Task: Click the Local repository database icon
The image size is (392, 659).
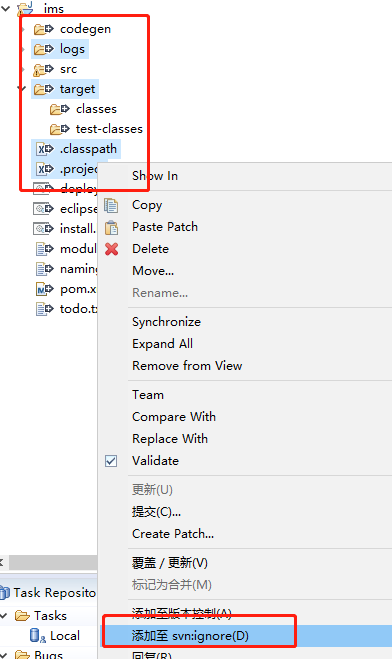Action: (x=37, y=635)
